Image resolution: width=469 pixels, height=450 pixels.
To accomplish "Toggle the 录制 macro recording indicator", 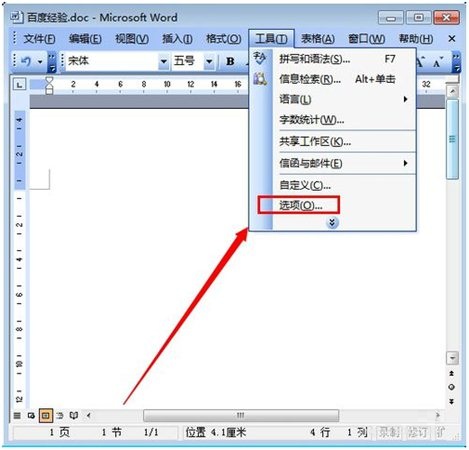I will click(x=389, y=432).
